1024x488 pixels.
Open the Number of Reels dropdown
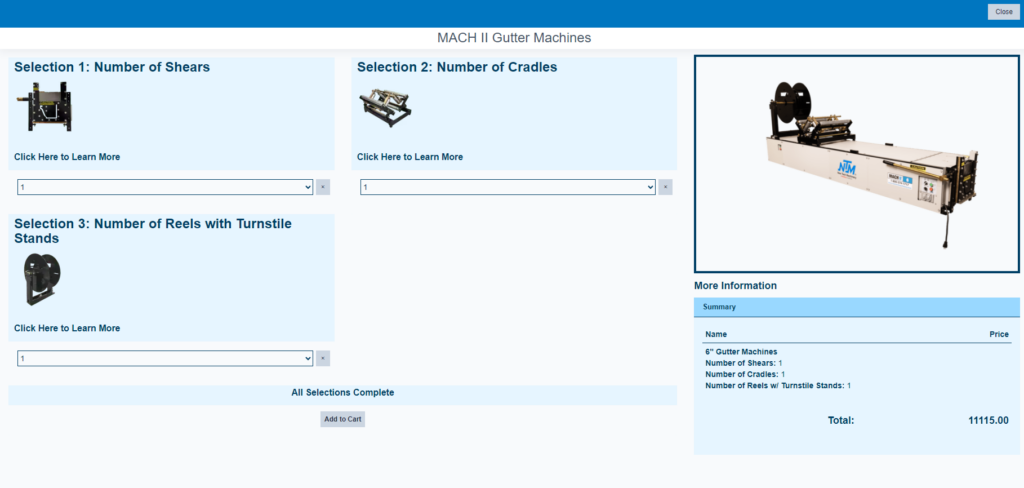[x=165, y=359]
